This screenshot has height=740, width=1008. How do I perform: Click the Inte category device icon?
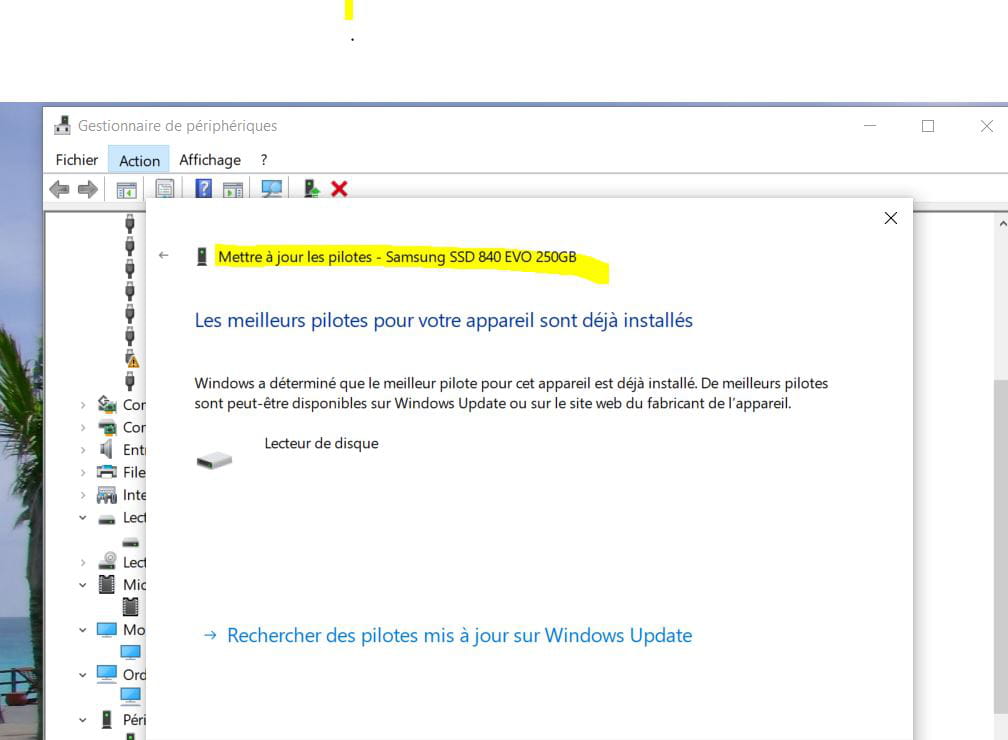point(107,494)
